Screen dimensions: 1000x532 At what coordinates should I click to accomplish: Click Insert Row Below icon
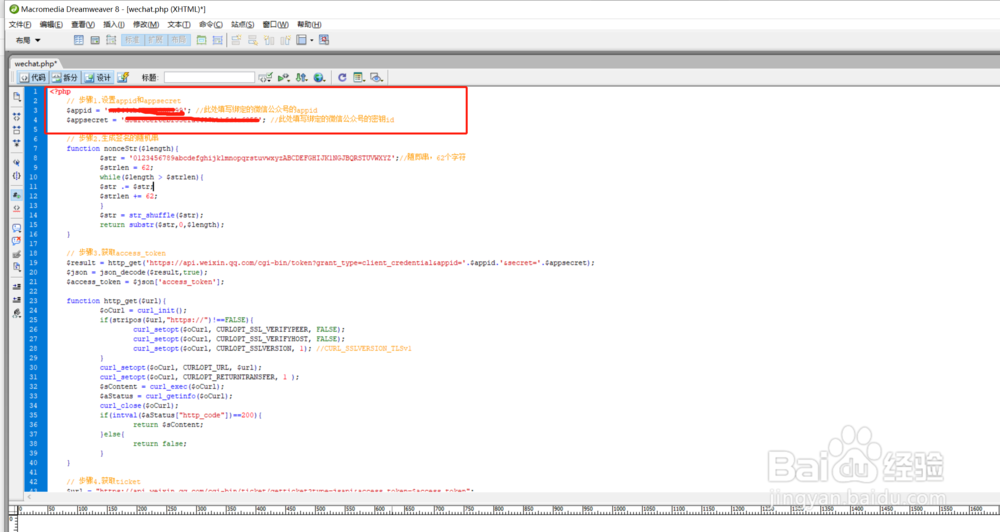coord(253,40)
